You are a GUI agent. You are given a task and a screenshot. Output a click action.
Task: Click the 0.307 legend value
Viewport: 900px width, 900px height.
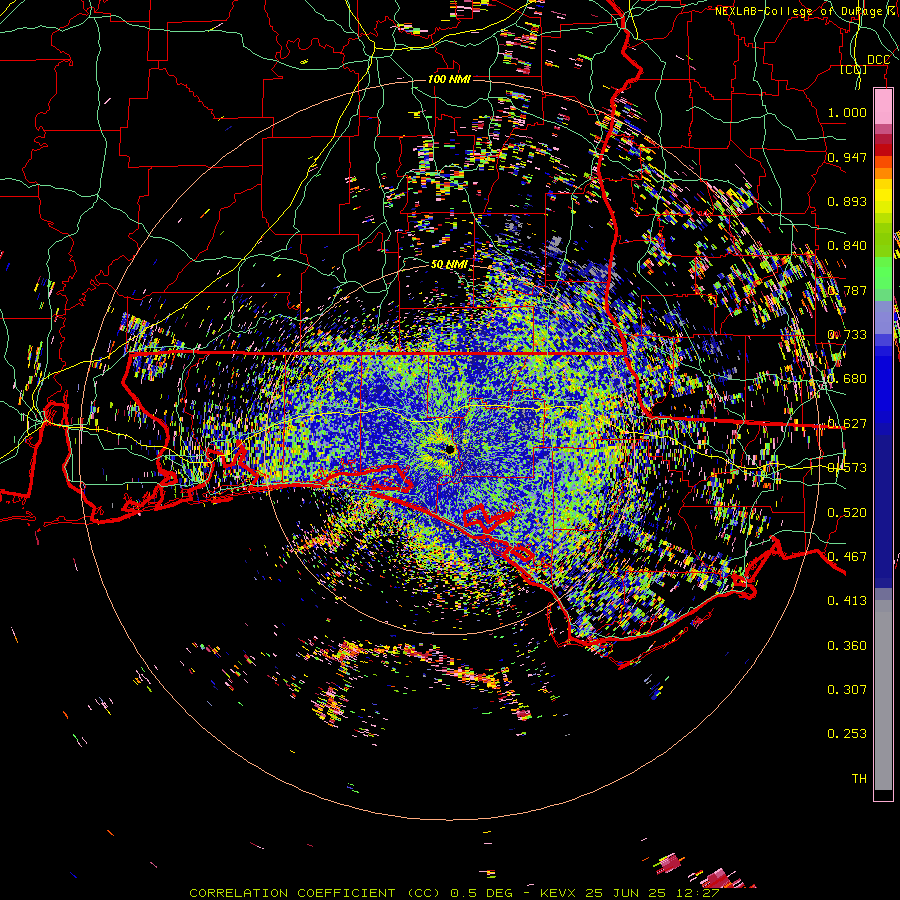coord(847,689)
